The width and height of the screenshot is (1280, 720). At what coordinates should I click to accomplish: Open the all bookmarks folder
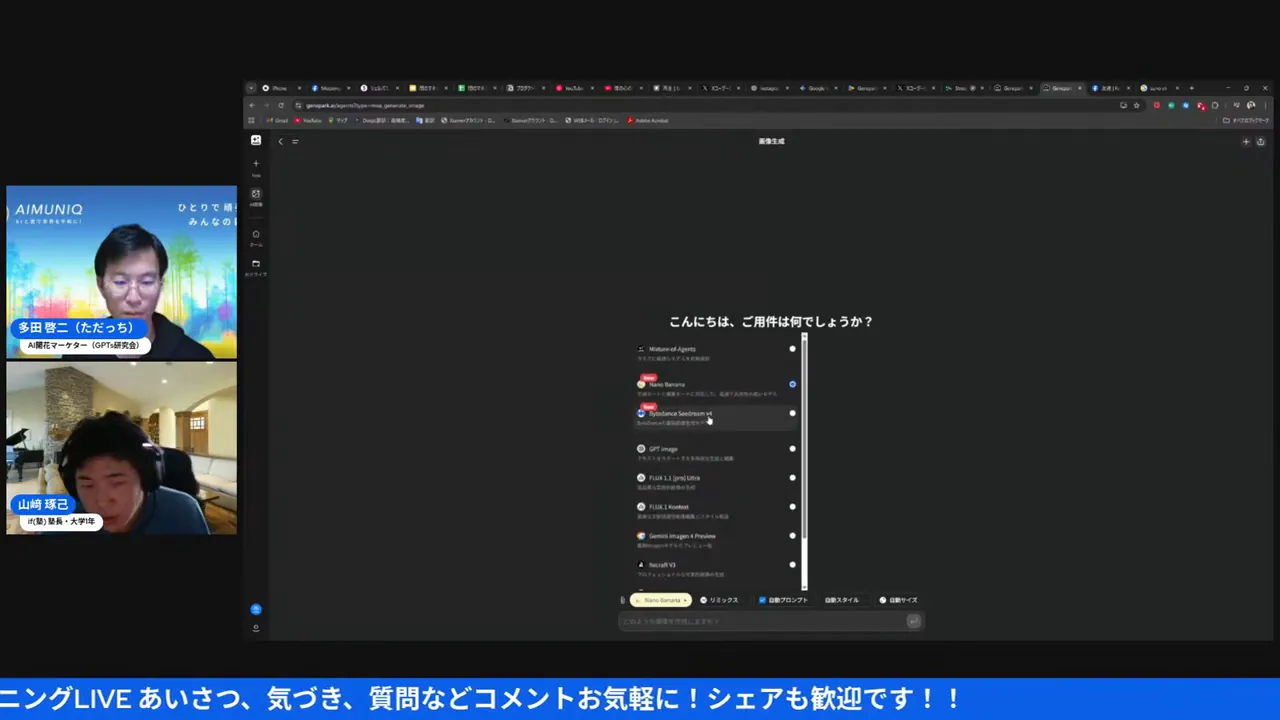1247,120
